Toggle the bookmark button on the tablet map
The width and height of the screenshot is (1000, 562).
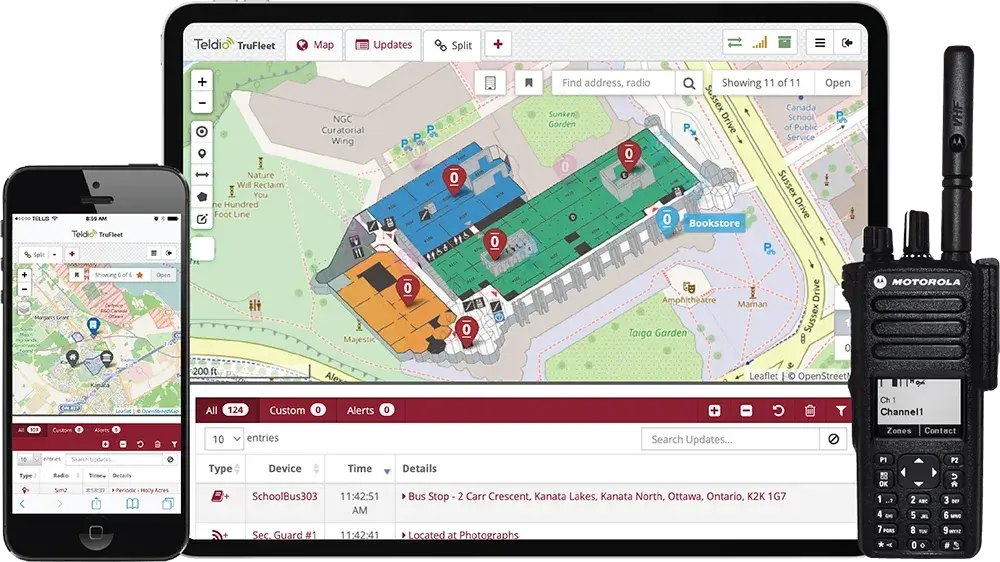pos(529,83)
